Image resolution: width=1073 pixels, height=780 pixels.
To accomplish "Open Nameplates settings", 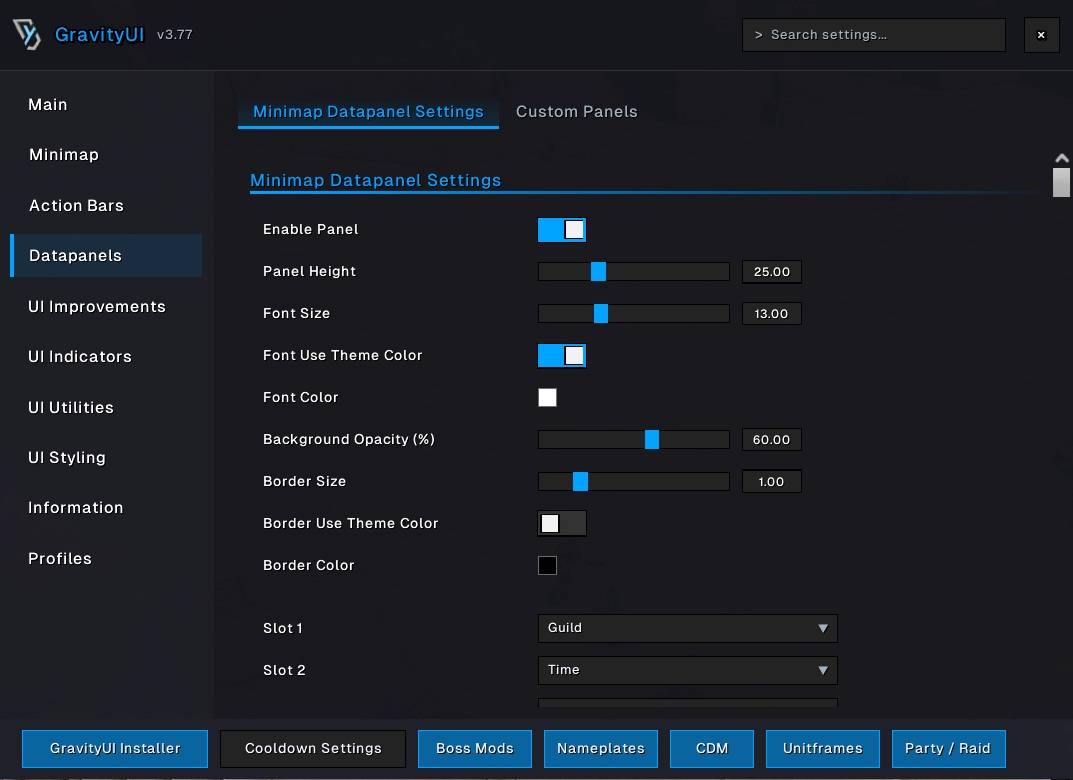I will click(601, 749).
